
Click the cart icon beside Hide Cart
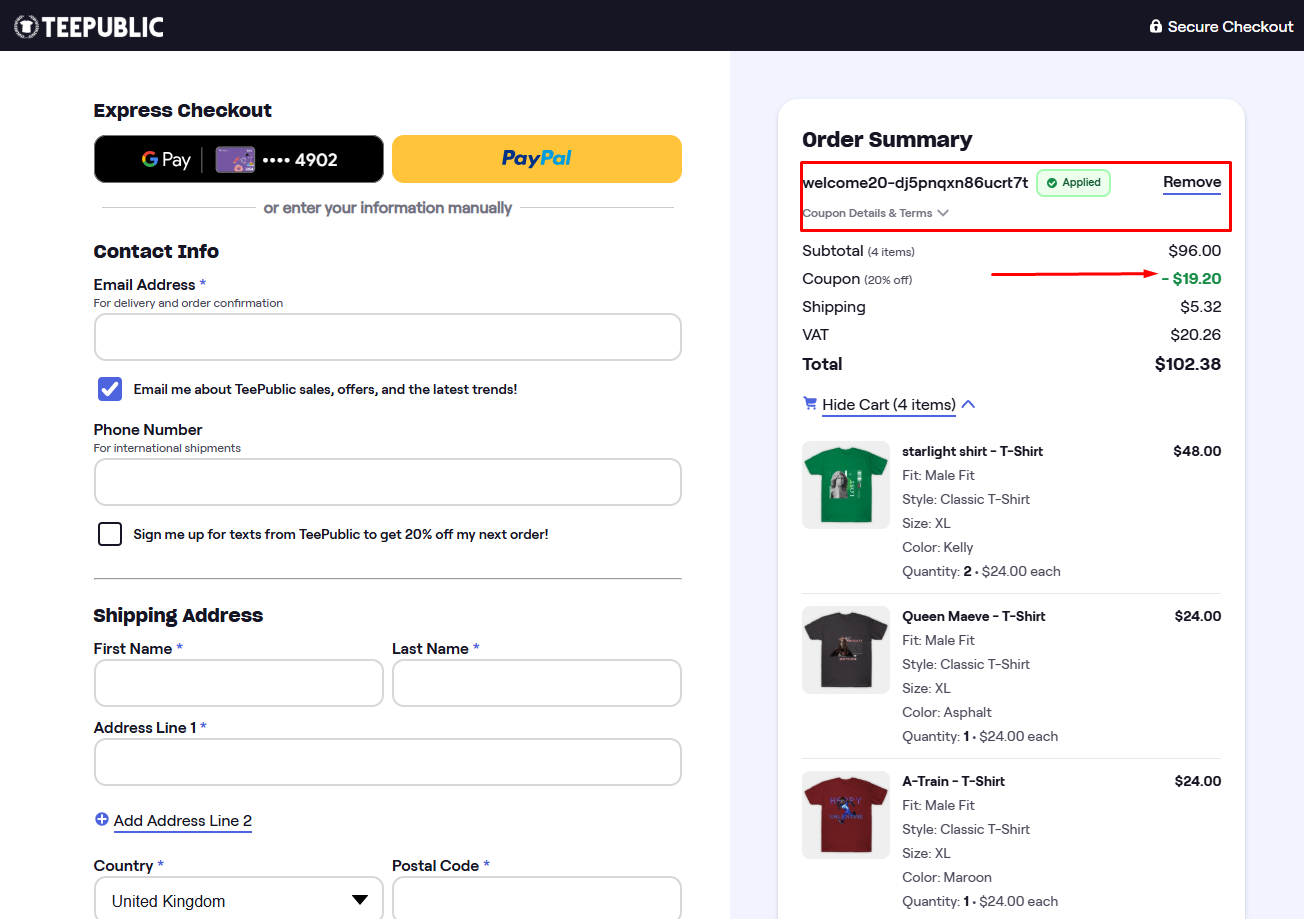pyautogui.click(x=810, y=404)
